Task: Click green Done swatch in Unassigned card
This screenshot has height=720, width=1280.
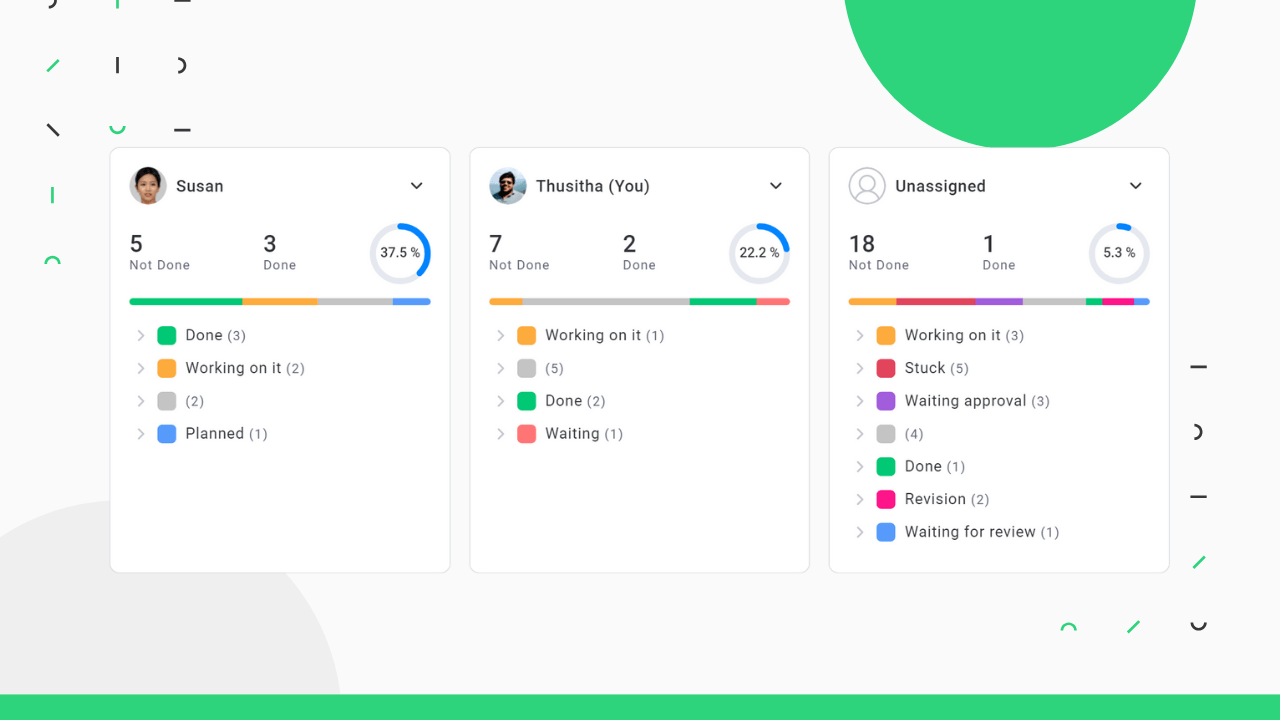Action: pyautogui.click(x=886, y=467)
